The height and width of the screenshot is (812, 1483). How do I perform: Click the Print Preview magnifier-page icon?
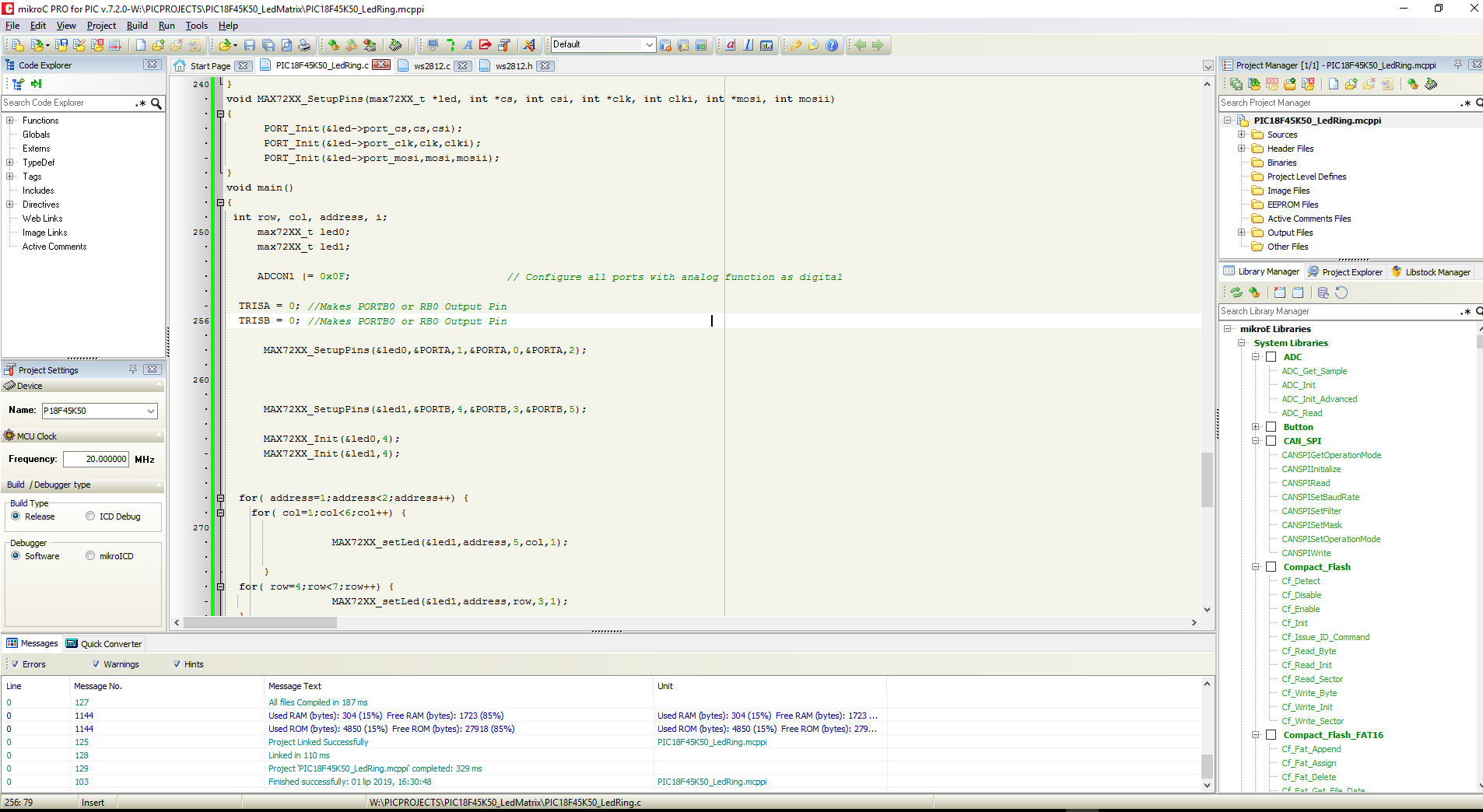[x=286, y=45]
